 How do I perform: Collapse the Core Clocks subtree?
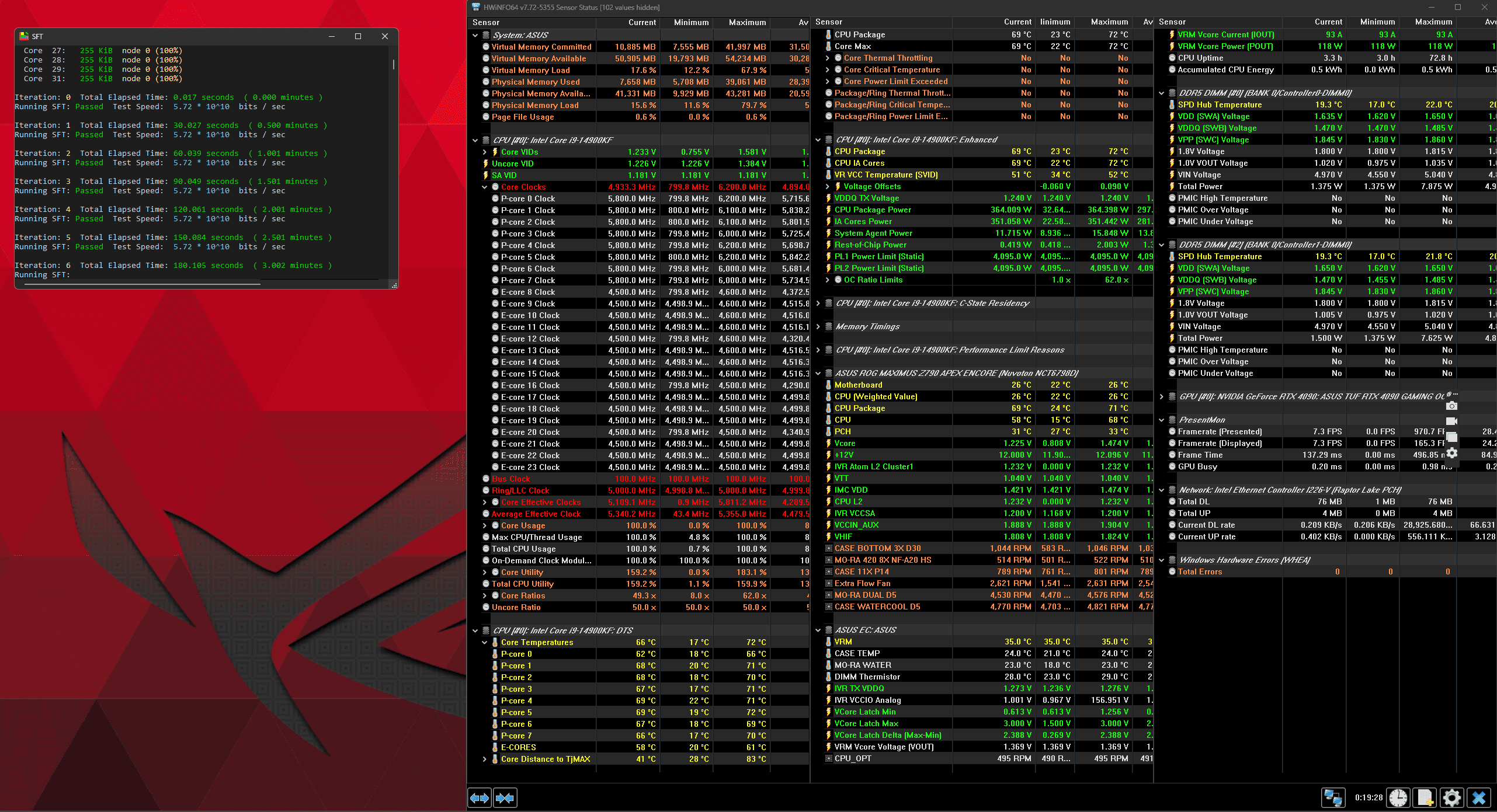click(485, 187)
